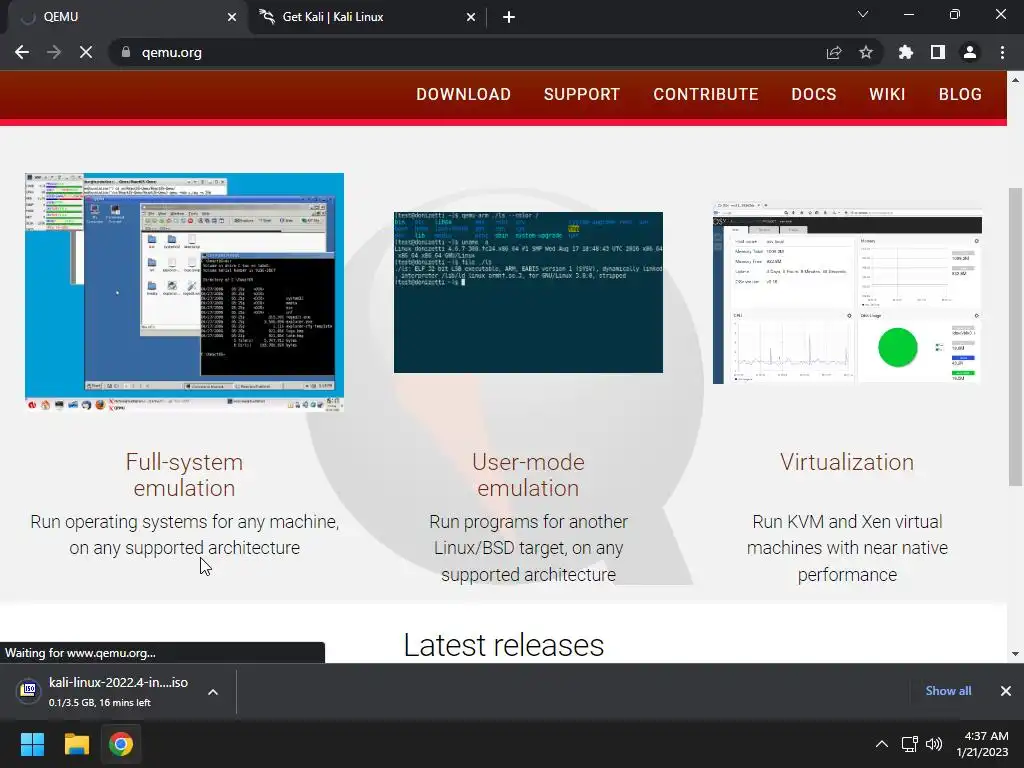Open the Chrome profile menu

[x=970, y=52]
